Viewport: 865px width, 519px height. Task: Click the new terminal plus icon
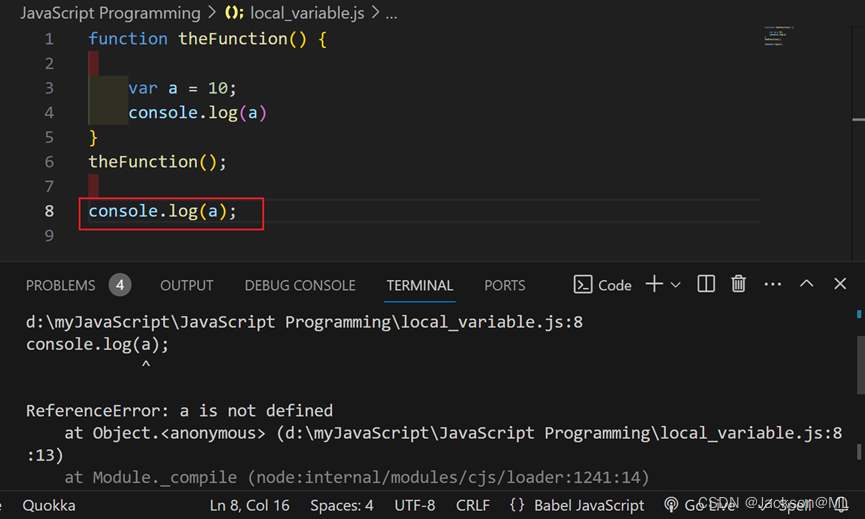(654, 285)
